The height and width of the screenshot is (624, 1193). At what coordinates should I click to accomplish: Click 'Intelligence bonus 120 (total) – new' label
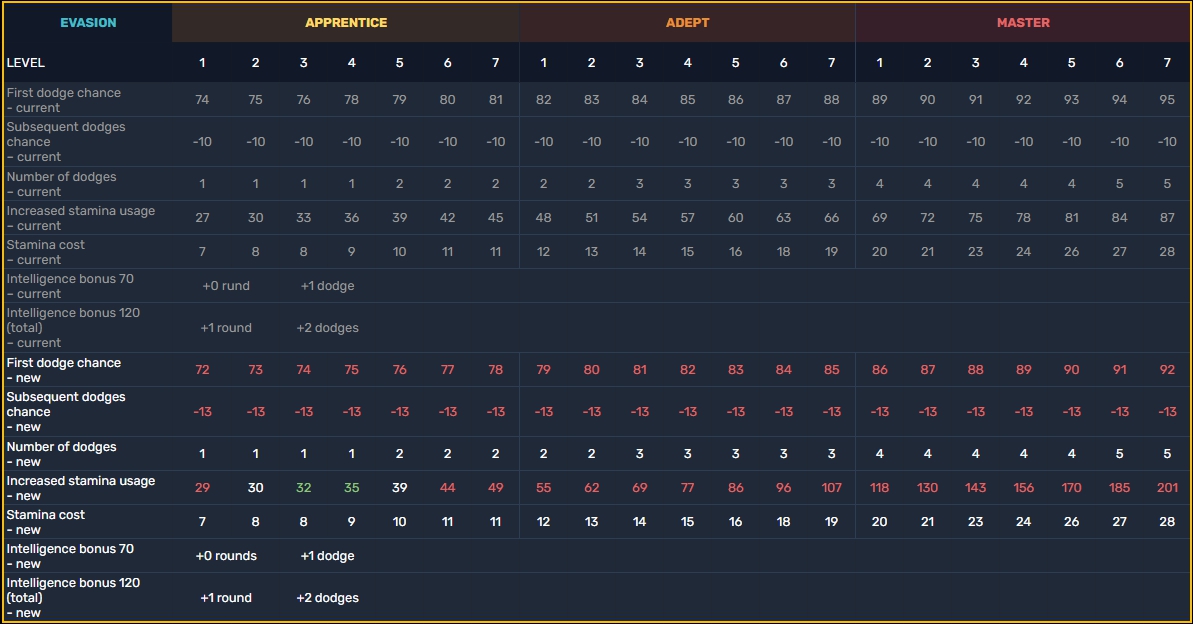pos(73,597)
